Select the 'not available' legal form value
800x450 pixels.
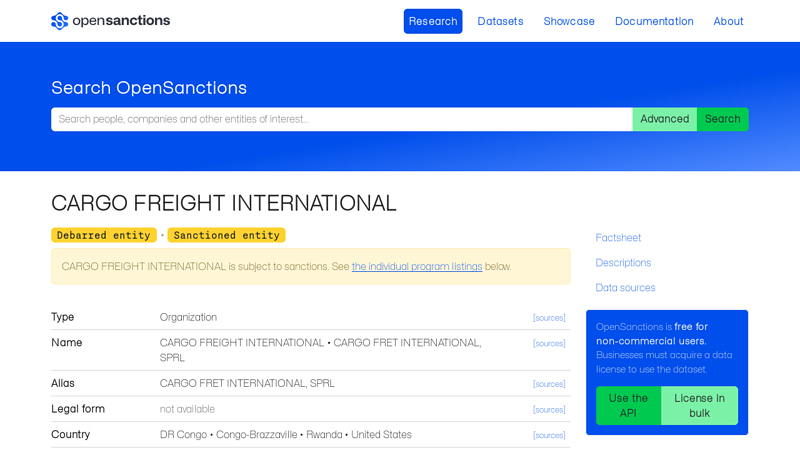pos(187,409)
